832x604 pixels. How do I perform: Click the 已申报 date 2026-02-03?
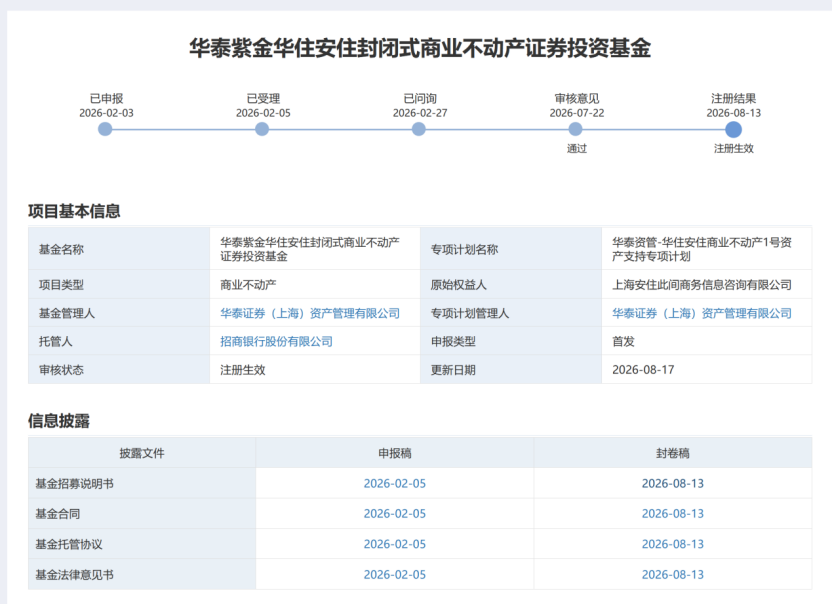(x=106, y=113)
